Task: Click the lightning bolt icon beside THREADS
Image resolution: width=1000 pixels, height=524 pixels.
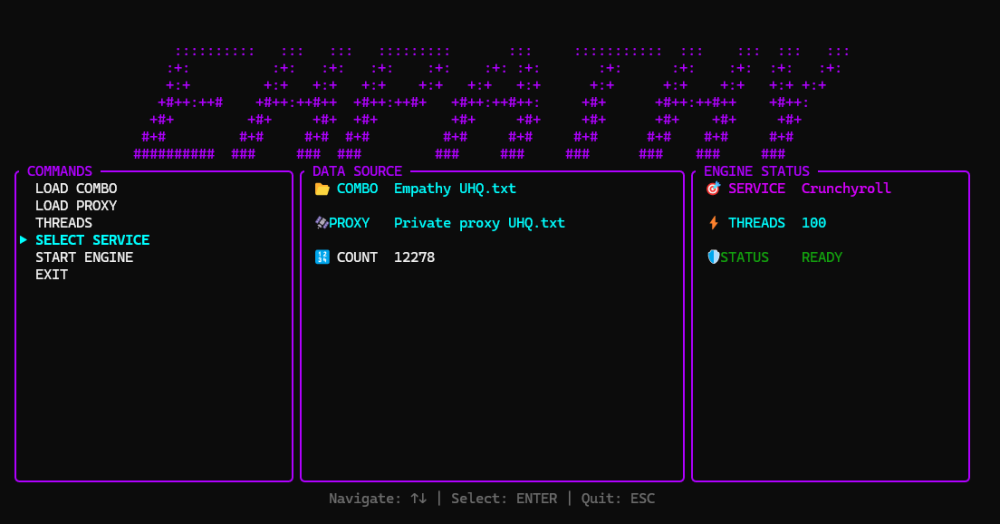Action: (x=714, y=223)
